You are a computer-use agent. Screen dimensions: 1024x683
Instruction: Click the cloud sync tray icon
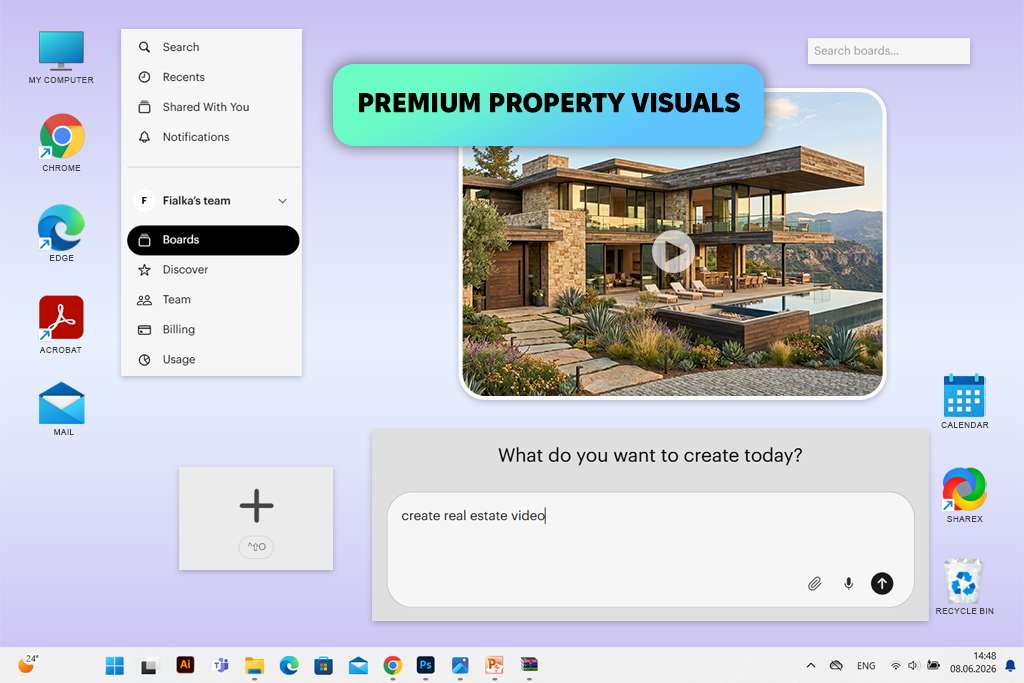coord(836,665)
